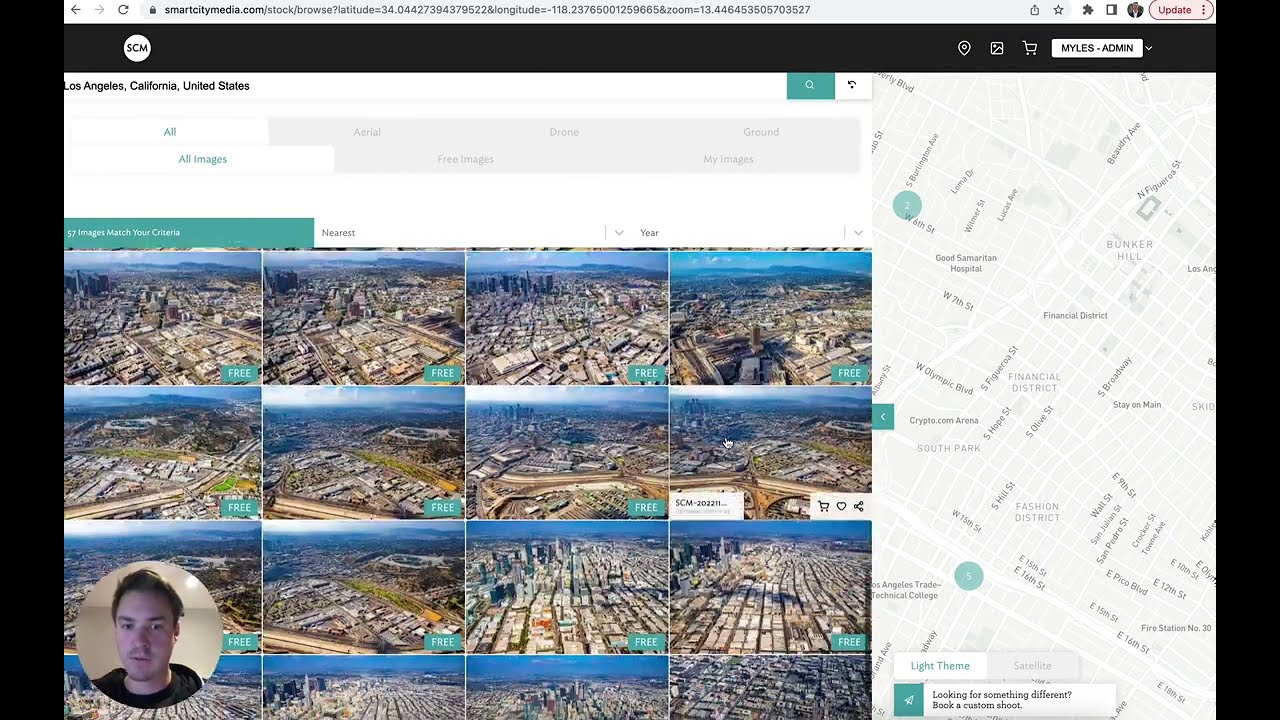The height and width of the screenshot is (720, 1280).
Task: Click the browser address bar URL
Action: tap(487, 10)
